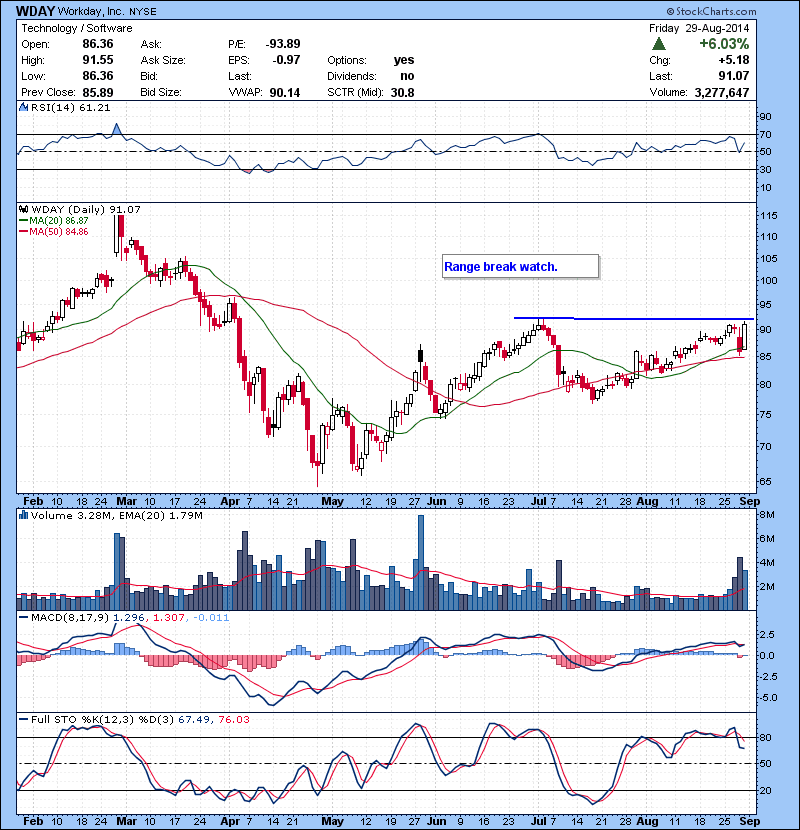Click the Volume panel legend icon
This screenshot has height=830, width=800.
coord(24,515)
